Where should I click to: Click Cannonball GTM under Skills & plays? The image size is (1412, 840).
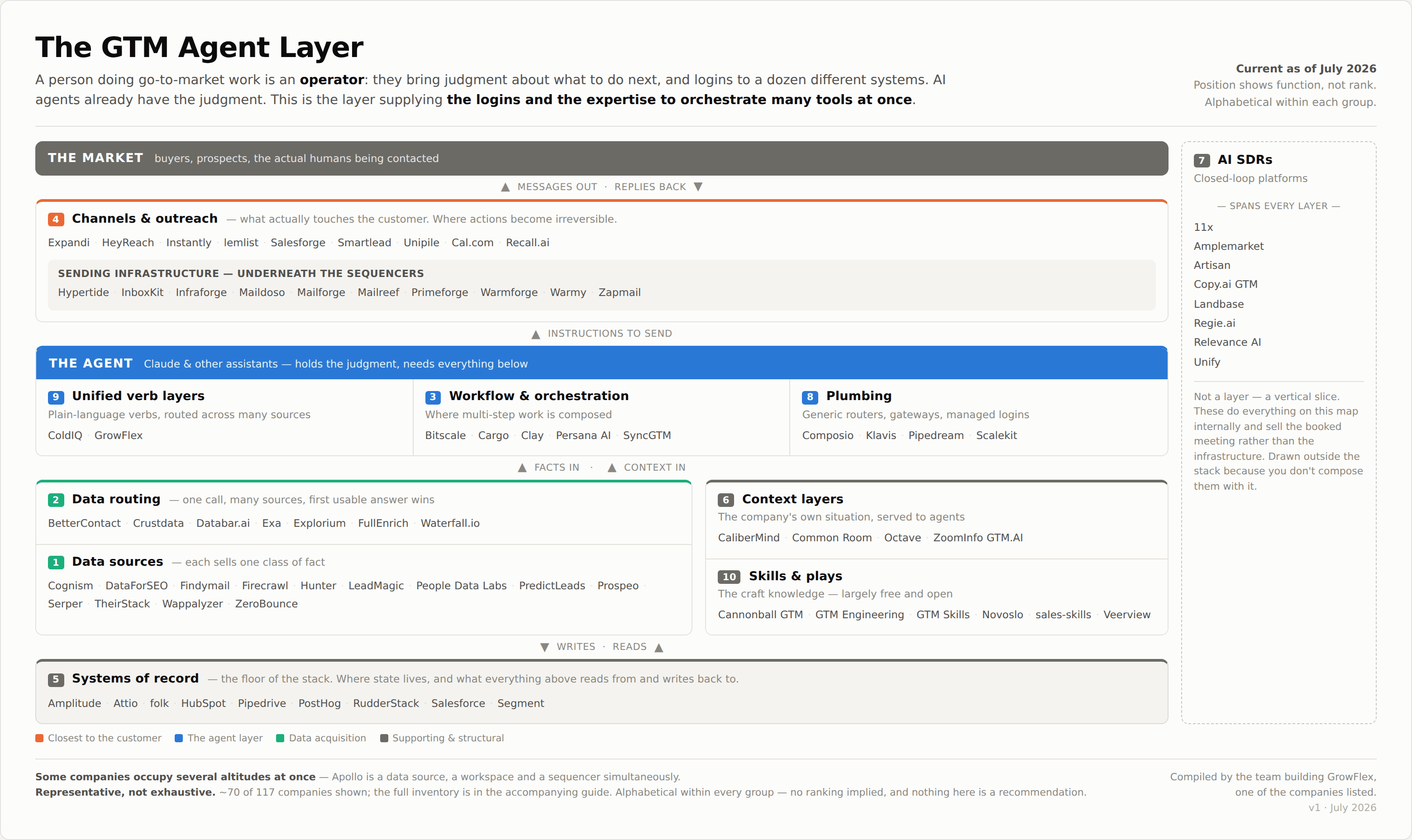coord(761,615)
